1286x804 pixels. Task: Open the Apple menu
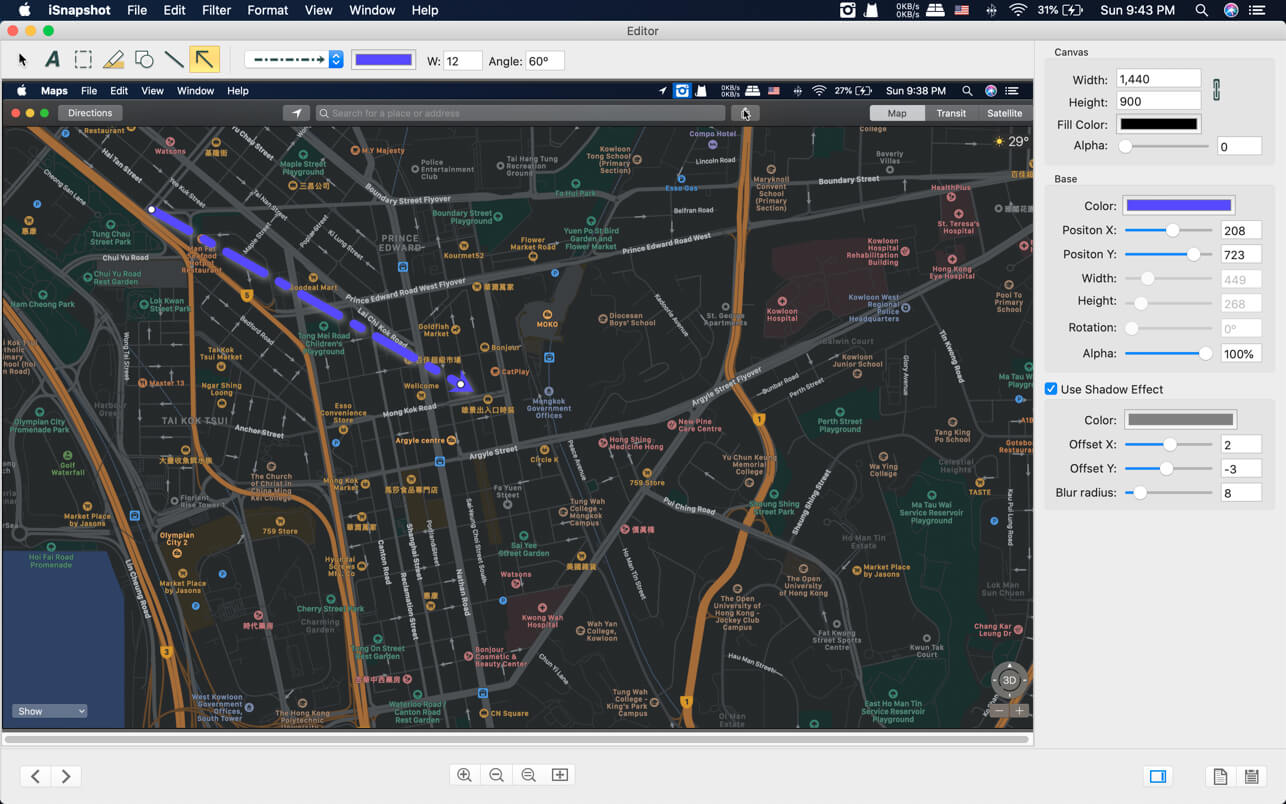pyautogui.click(x=25, y=10)
